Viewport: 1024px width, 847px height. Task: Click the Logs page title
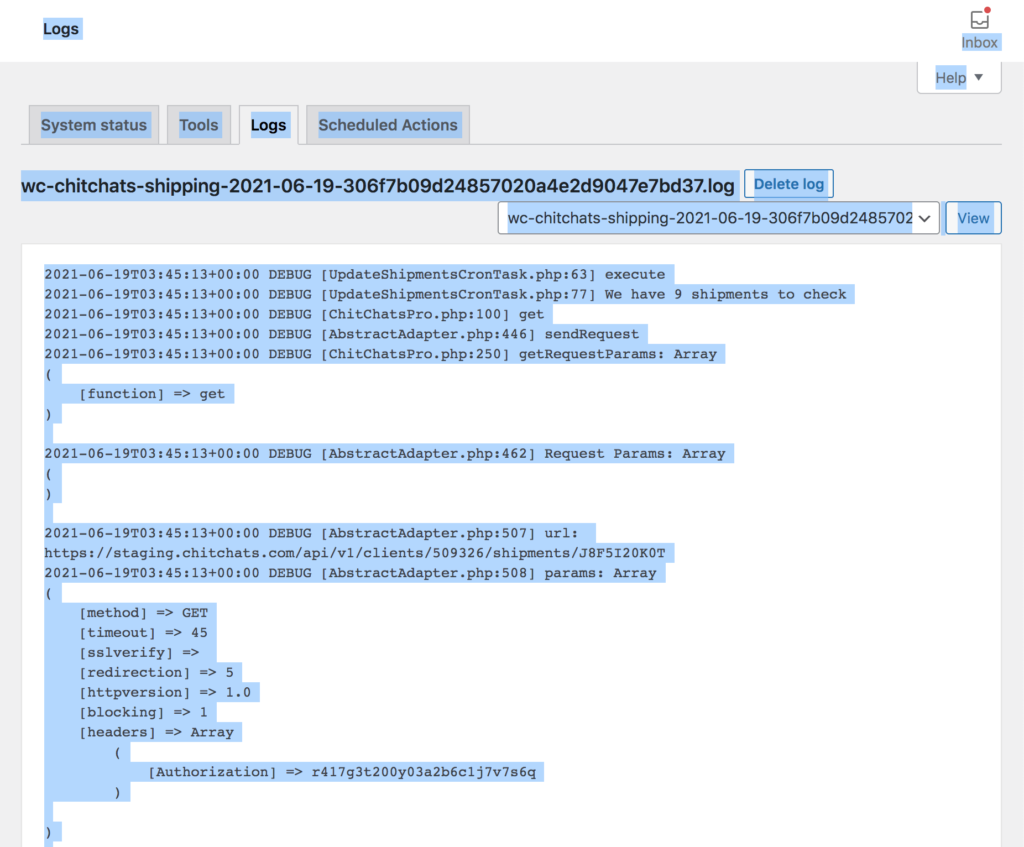[61, 29]
